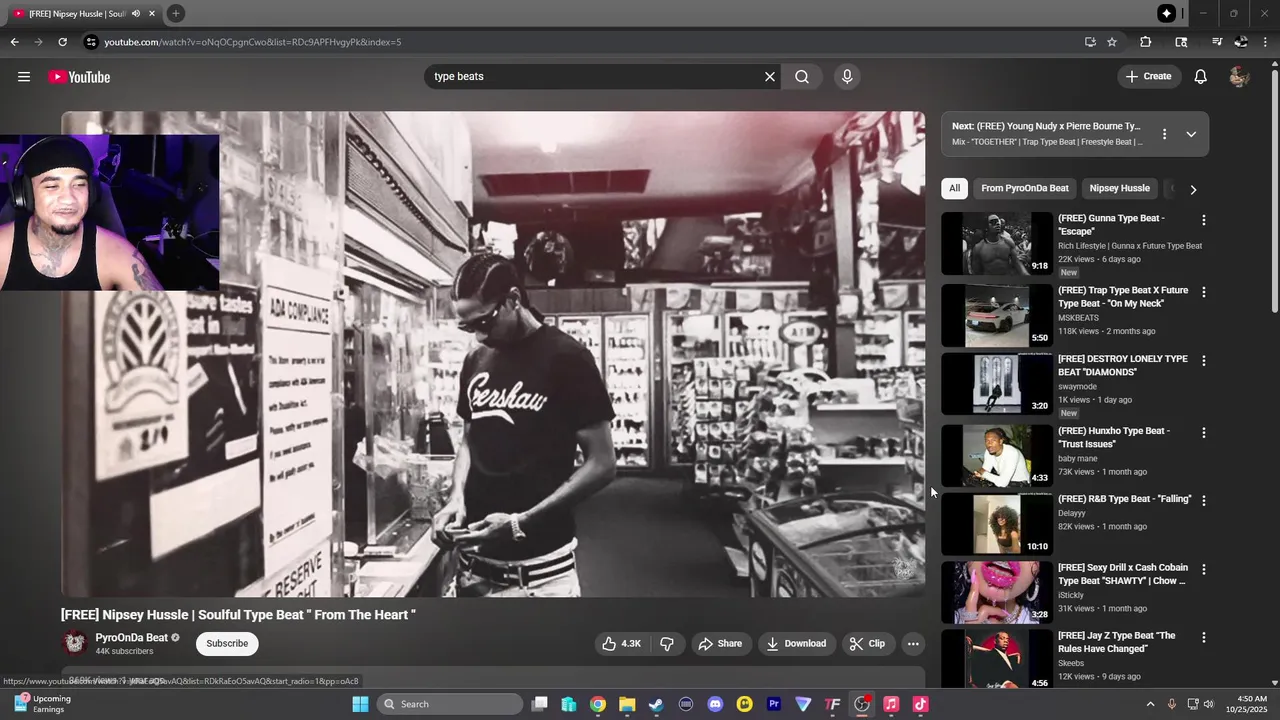The height and width of the screenshot is (720, 1280).
Task: Open the YouTube hamburger guide menu
Action: [24, 77]
